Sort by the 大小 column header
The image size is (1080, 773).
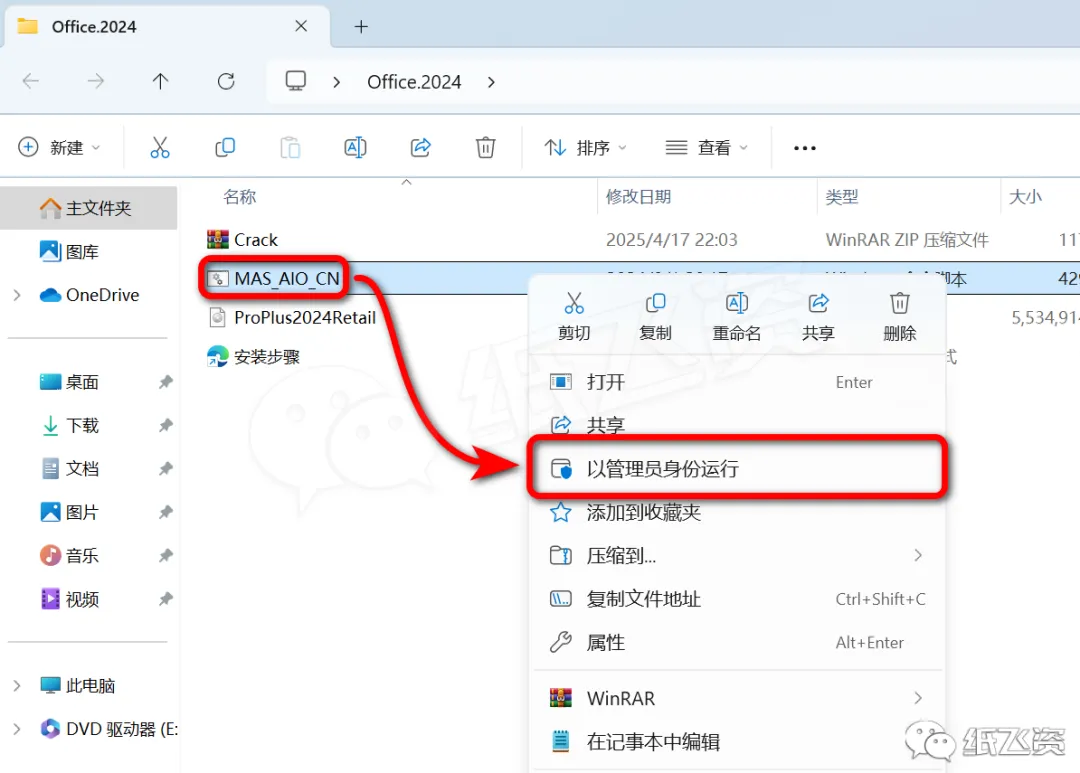pyautogui.click(x=1025, y=196)
